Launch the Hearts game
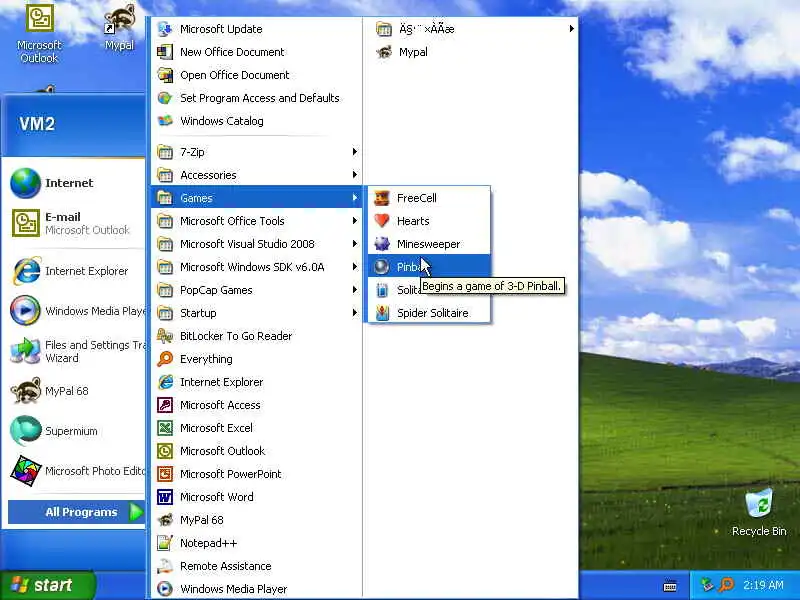800x600 pixels. (429, 221)
